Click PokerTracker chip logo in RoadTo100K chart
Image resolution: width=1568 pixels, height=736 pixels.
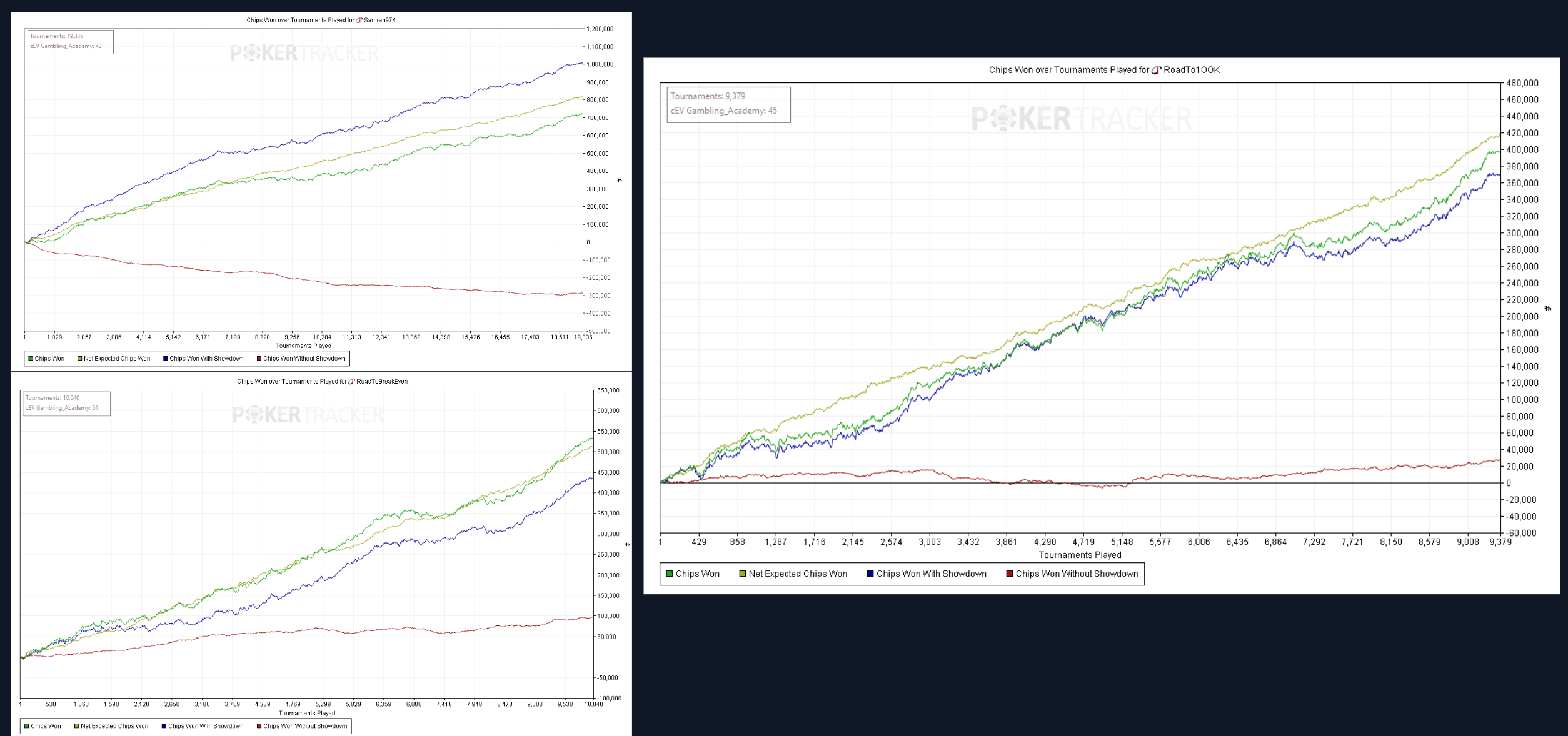pos(1003,119)
